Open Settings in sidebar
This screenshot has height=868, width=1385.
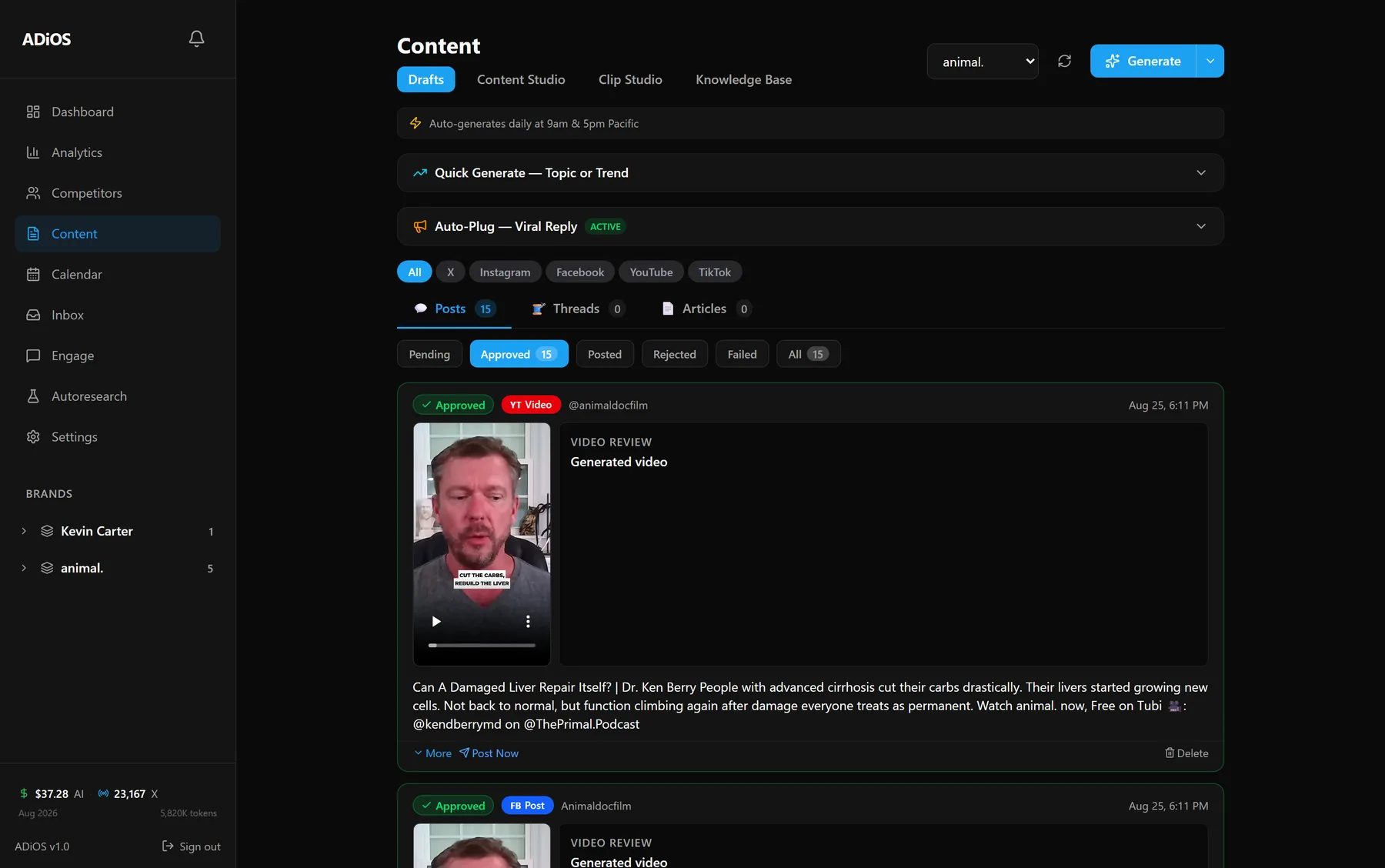118,436
